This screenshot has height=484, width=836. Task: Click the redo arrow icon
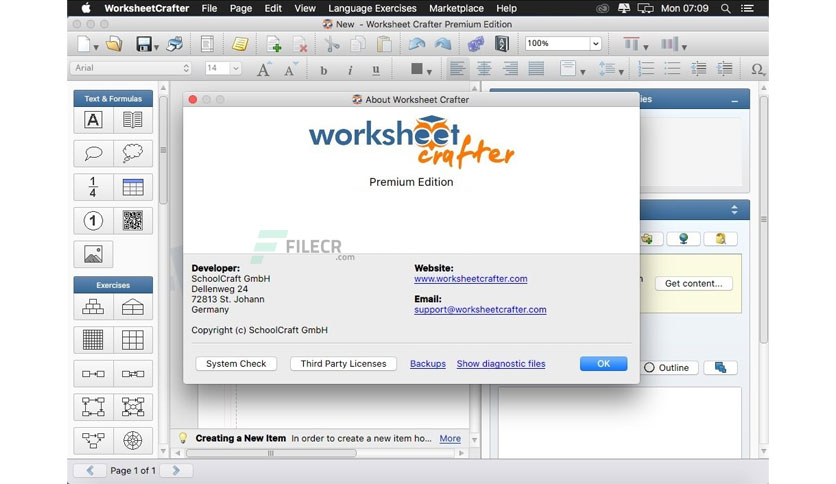(443, 44)
